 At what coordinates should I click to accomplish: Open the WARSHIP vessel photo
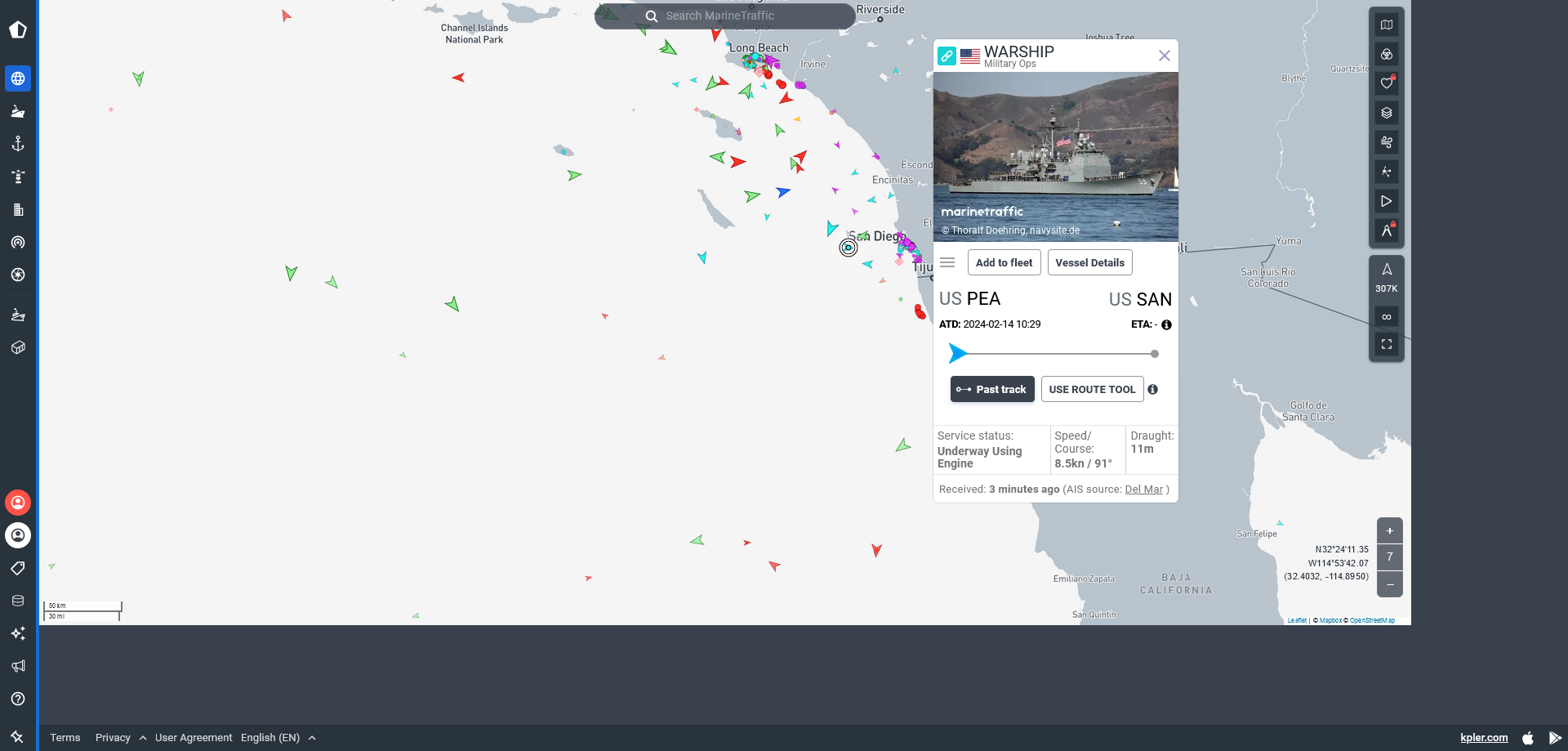pyautogui.click(x=1056, y=157)
